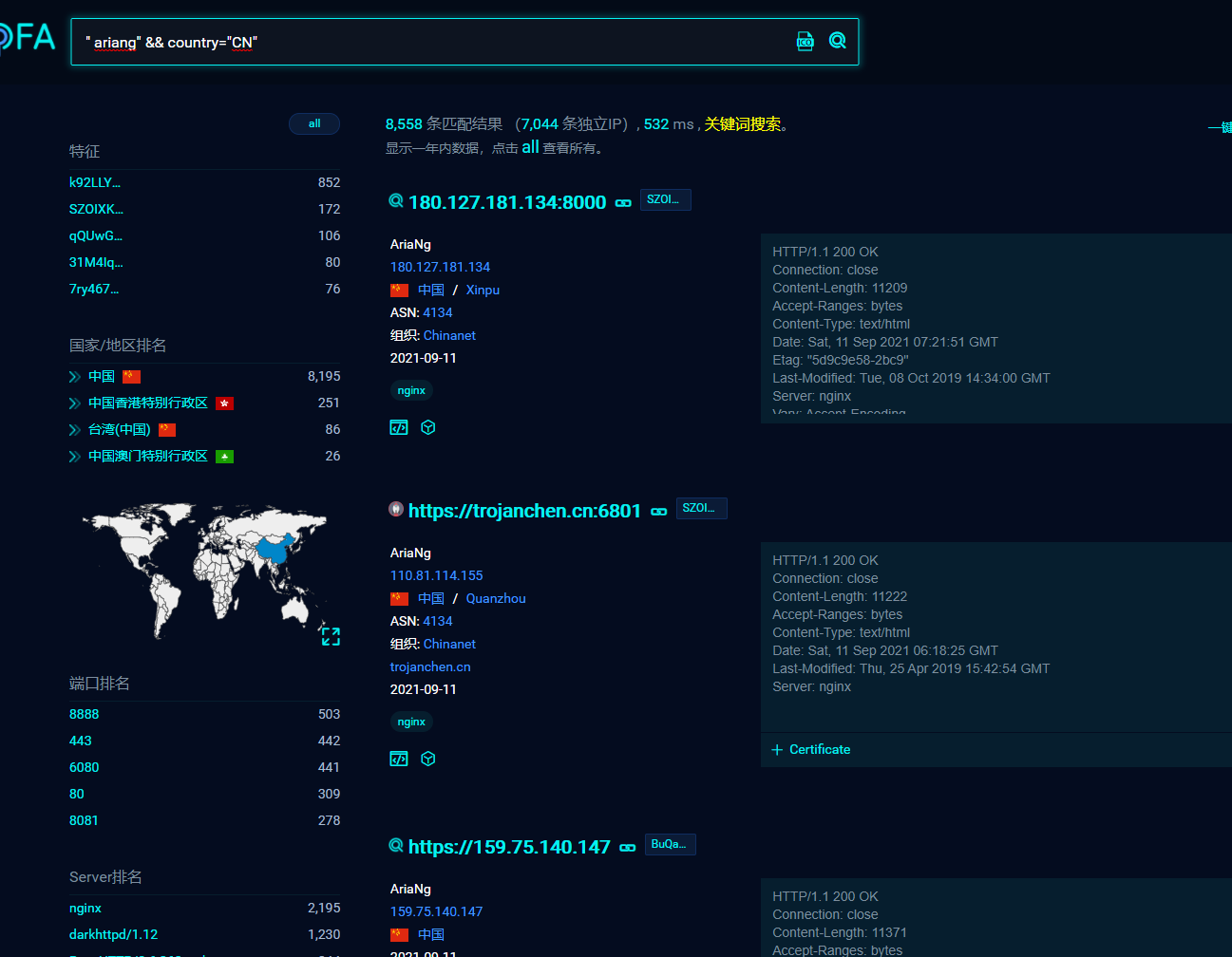Click the link icon next to 180.127.181.134:8000
Screen dimensions: 1232x957
623,203
